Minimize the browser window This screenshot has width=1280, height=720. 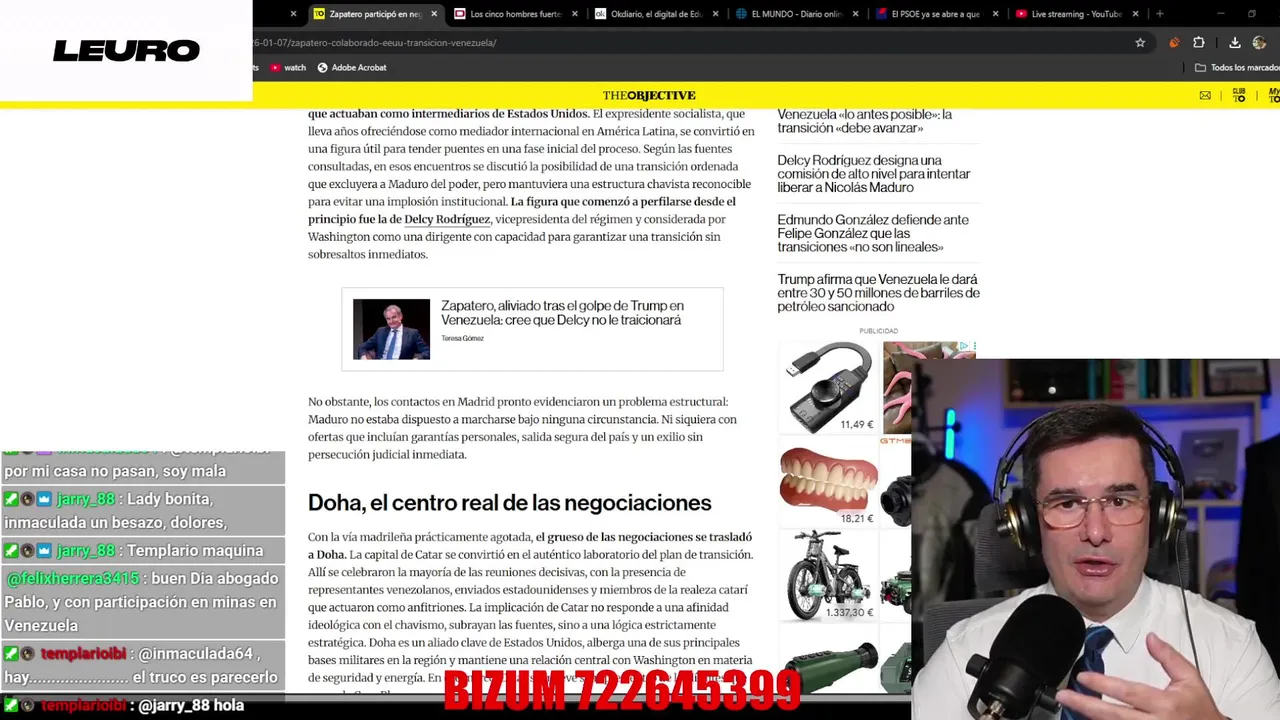tap(1221, 14)
